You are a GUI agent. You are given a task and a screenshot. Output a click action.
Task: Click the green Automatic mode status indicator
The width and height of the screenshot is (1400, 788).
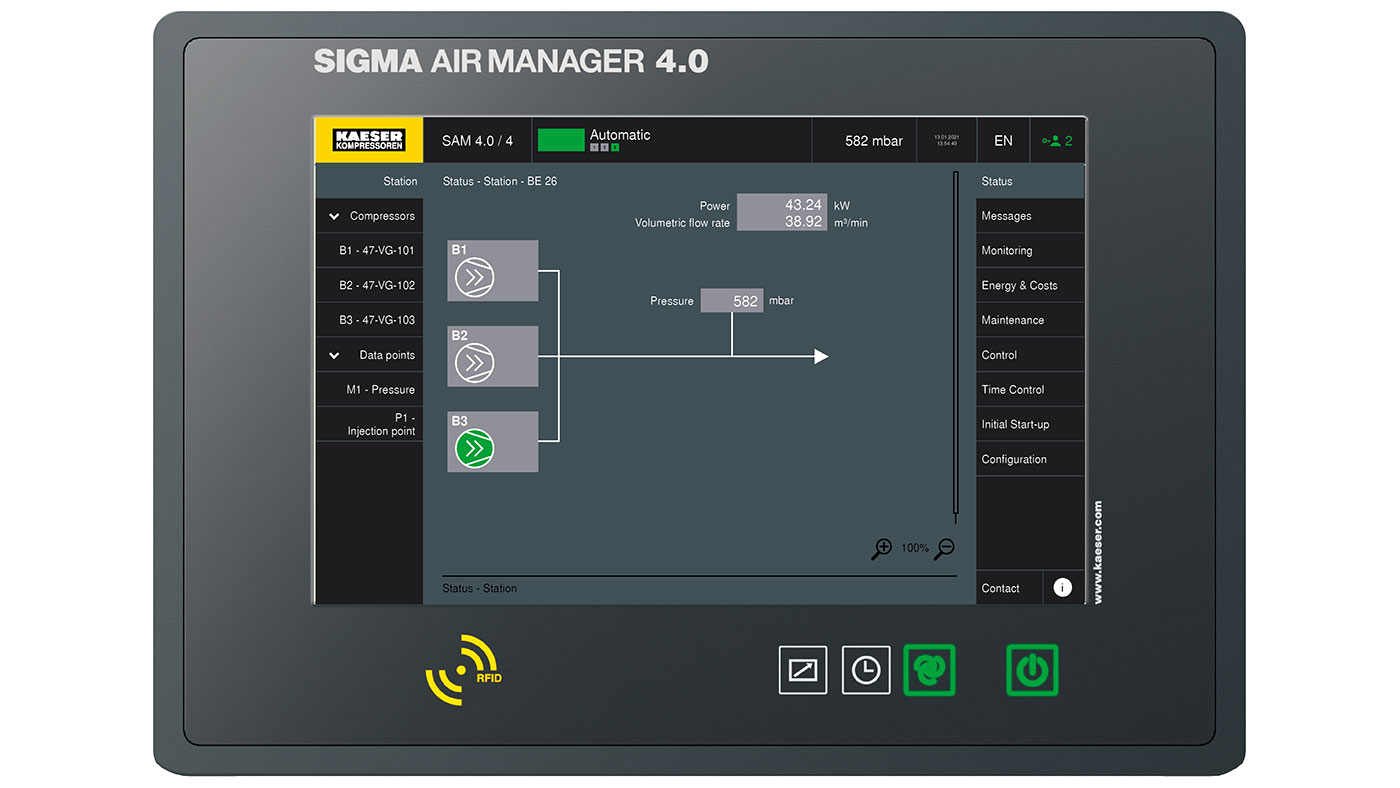click(x=561, y=140)
